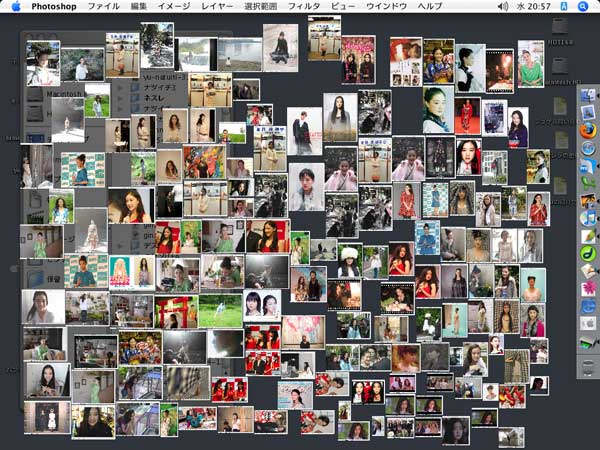Launch iPhoto from the Dock
600x450 pixels.
[x=588, y=201]
